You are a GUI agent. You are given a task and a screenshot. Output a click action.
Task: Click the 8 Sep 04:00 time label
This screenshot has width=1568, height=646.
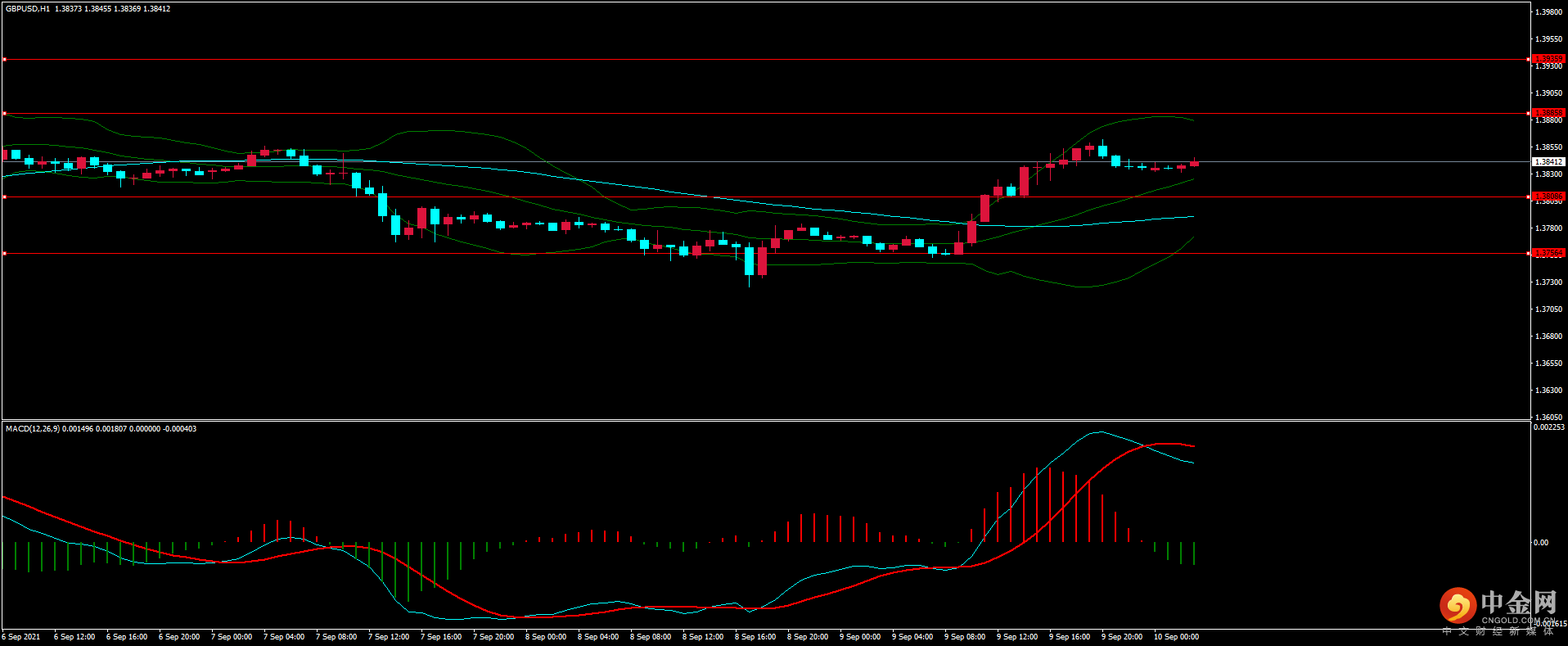point(598,637)
